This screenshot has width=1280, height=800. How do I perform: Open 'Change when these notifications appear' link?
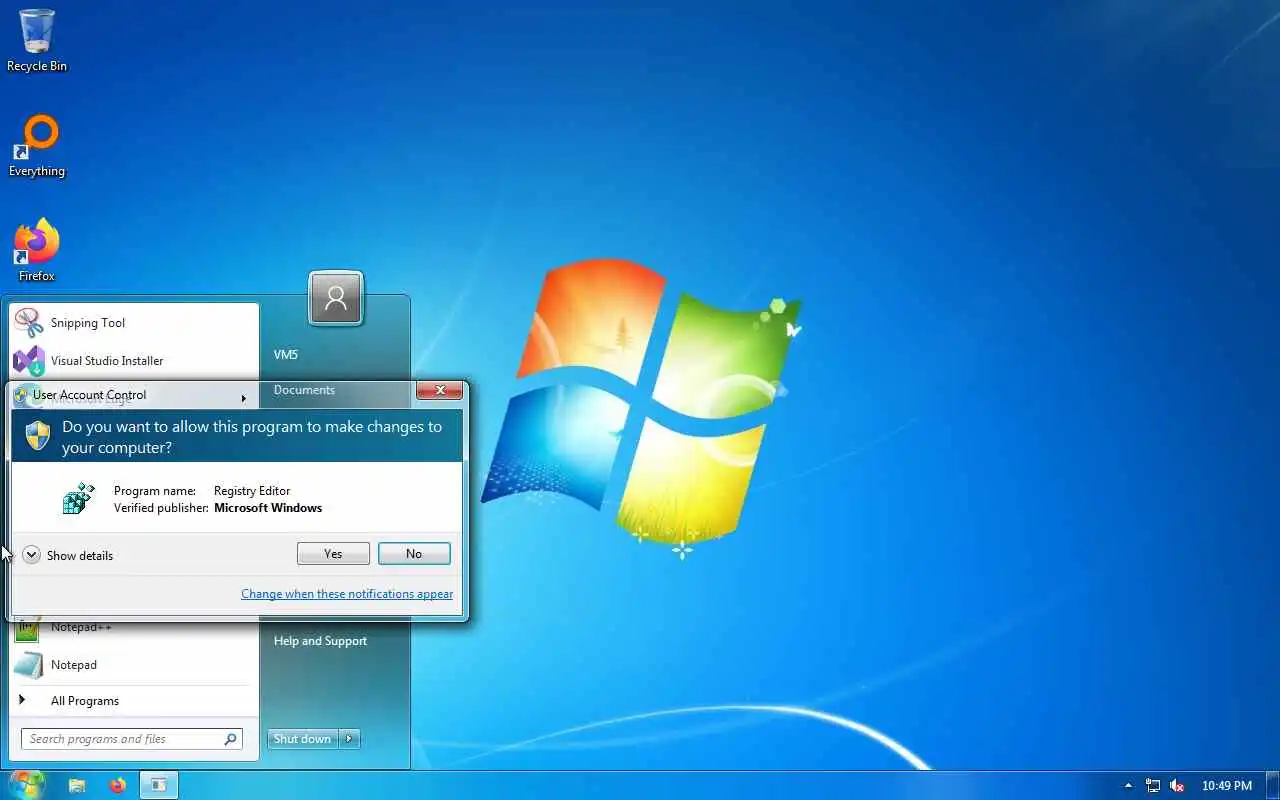pos(347,594)
